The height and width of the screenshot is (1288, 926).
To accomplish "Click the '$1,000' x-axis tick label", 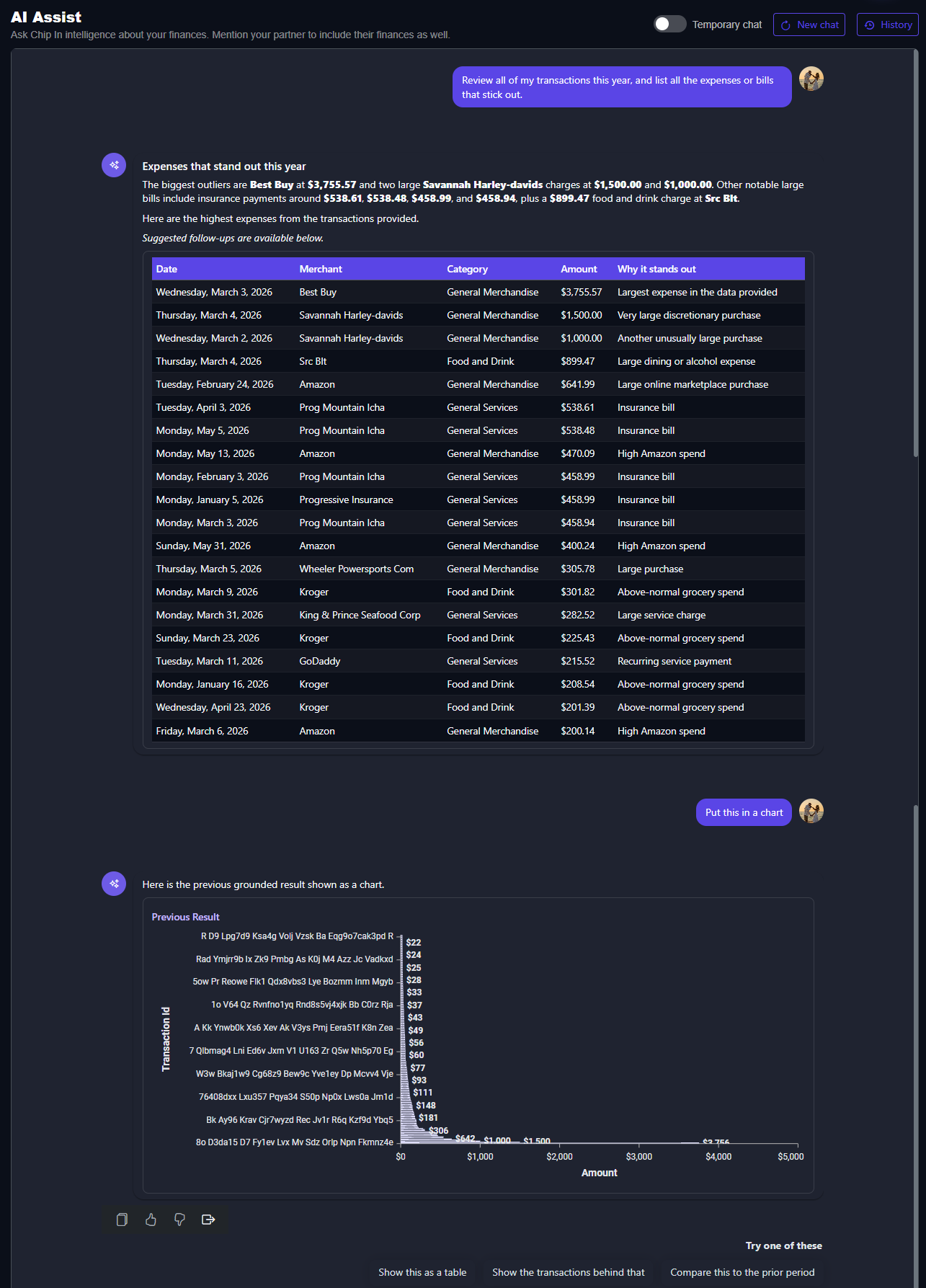I will point(480,1156).
